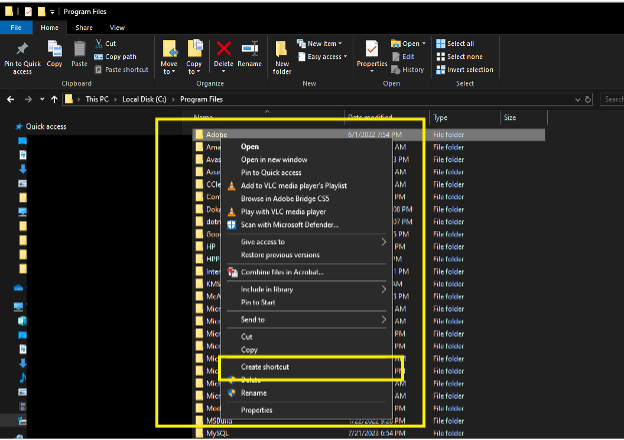Expand the New item dropdown
The image size is (624, 440).
(319, 43)
